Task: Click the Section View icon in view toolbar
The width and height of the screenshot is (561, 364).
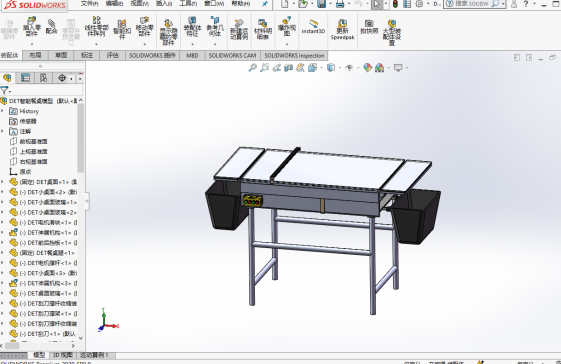Action: [288, 67]
